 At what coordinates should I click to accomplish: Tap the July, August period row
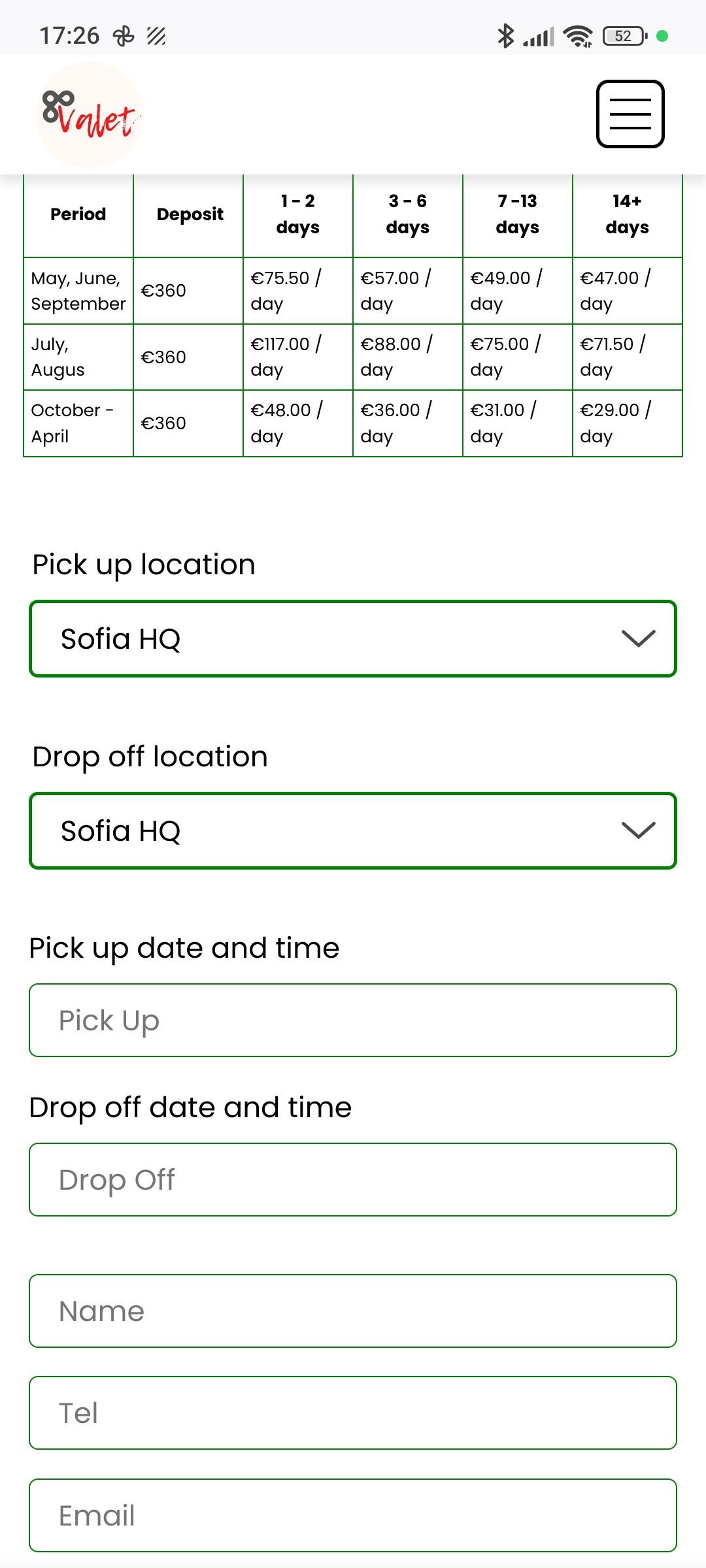click(78, 357)
